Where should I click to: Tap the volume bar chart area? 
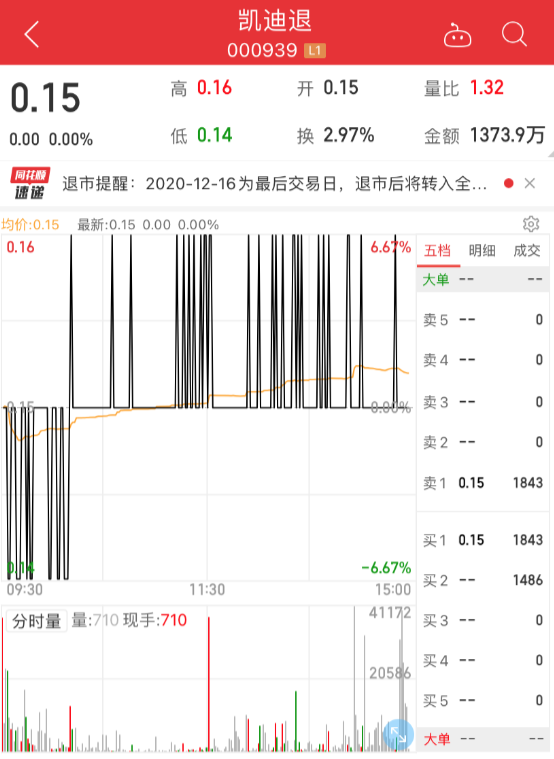208,679
